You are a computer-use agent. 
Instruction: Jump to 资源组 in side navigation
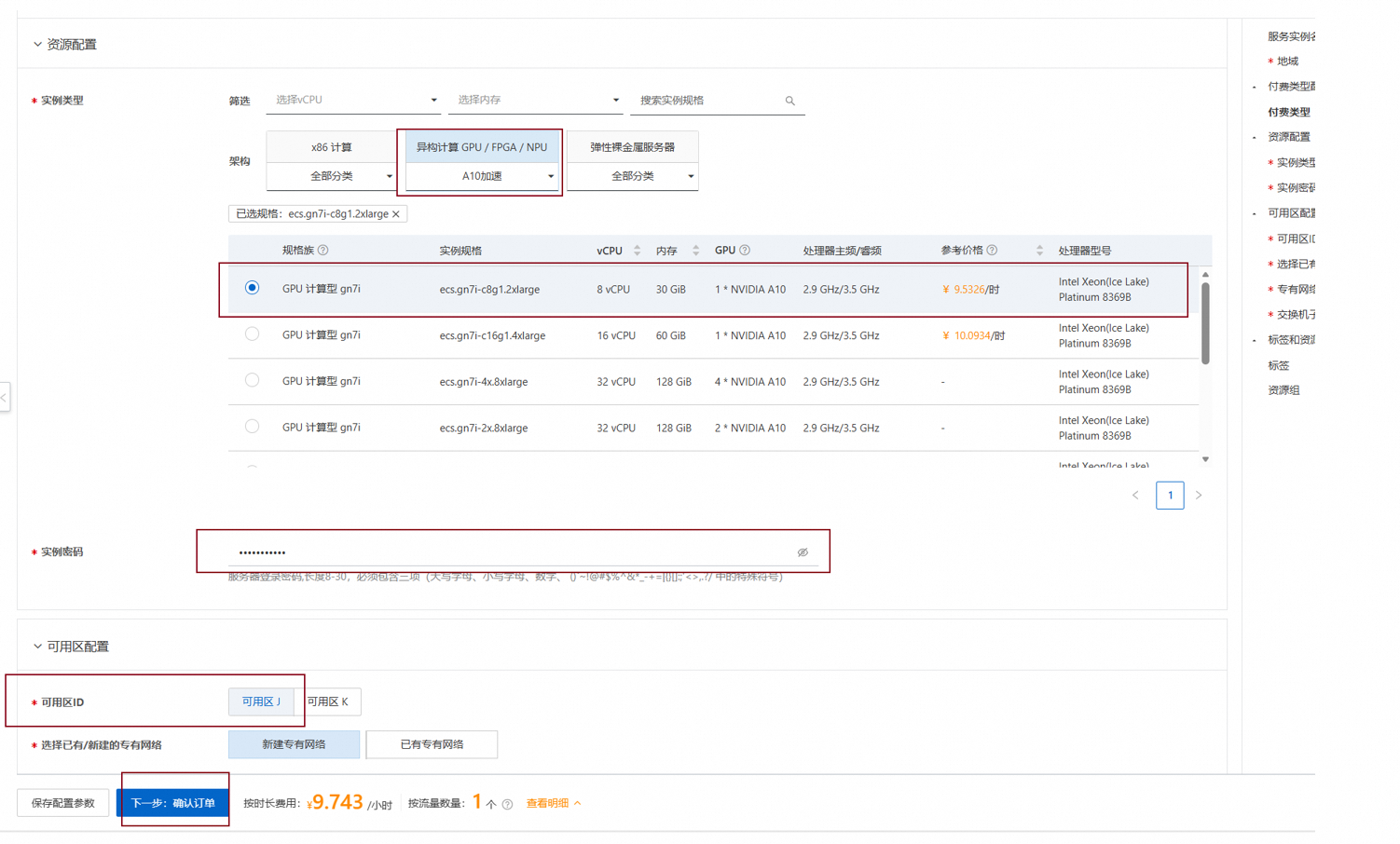1283,390
